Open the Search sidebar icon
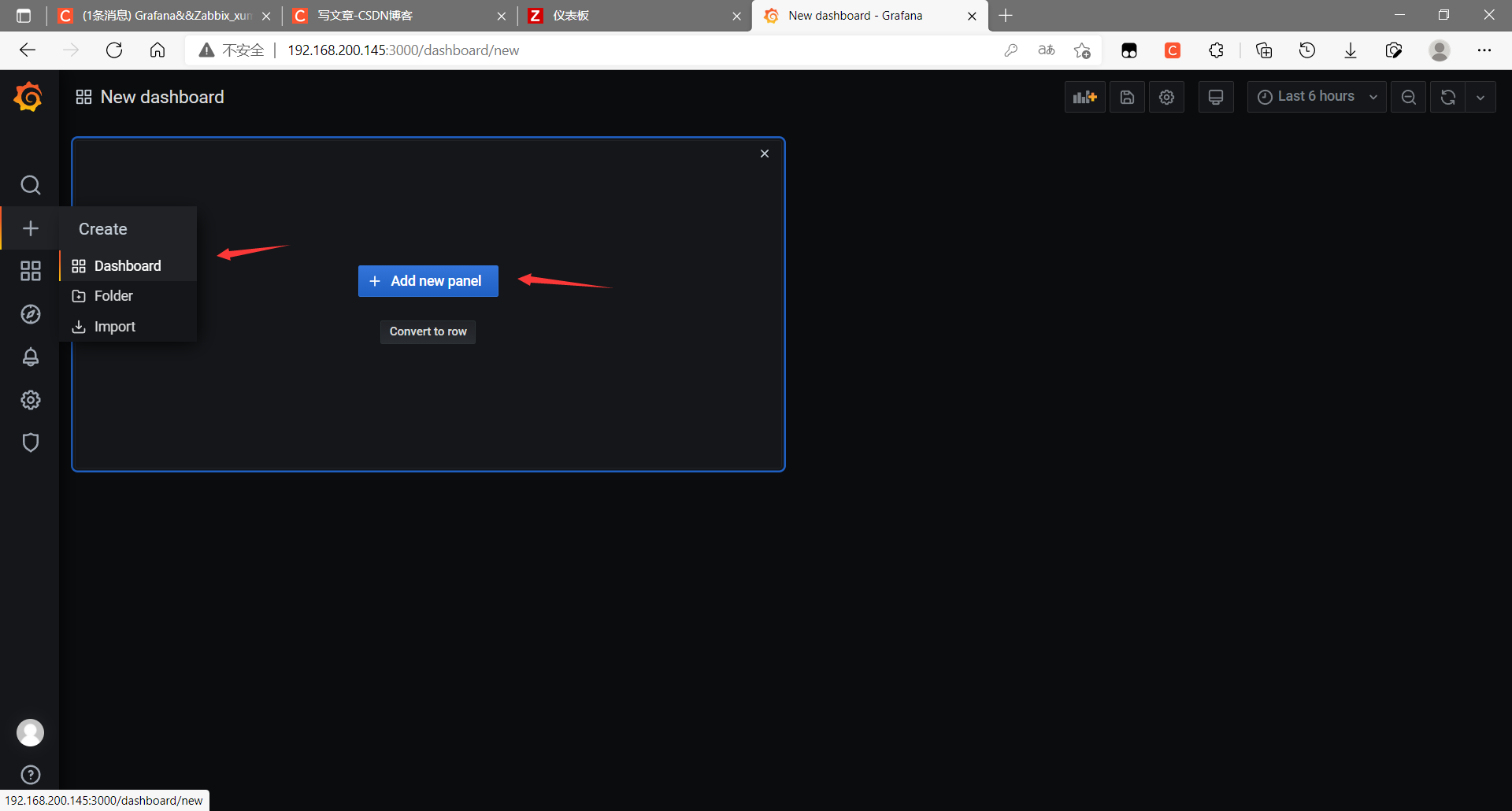This screenshot has height=811, width=1512. (x=30, y=185)
